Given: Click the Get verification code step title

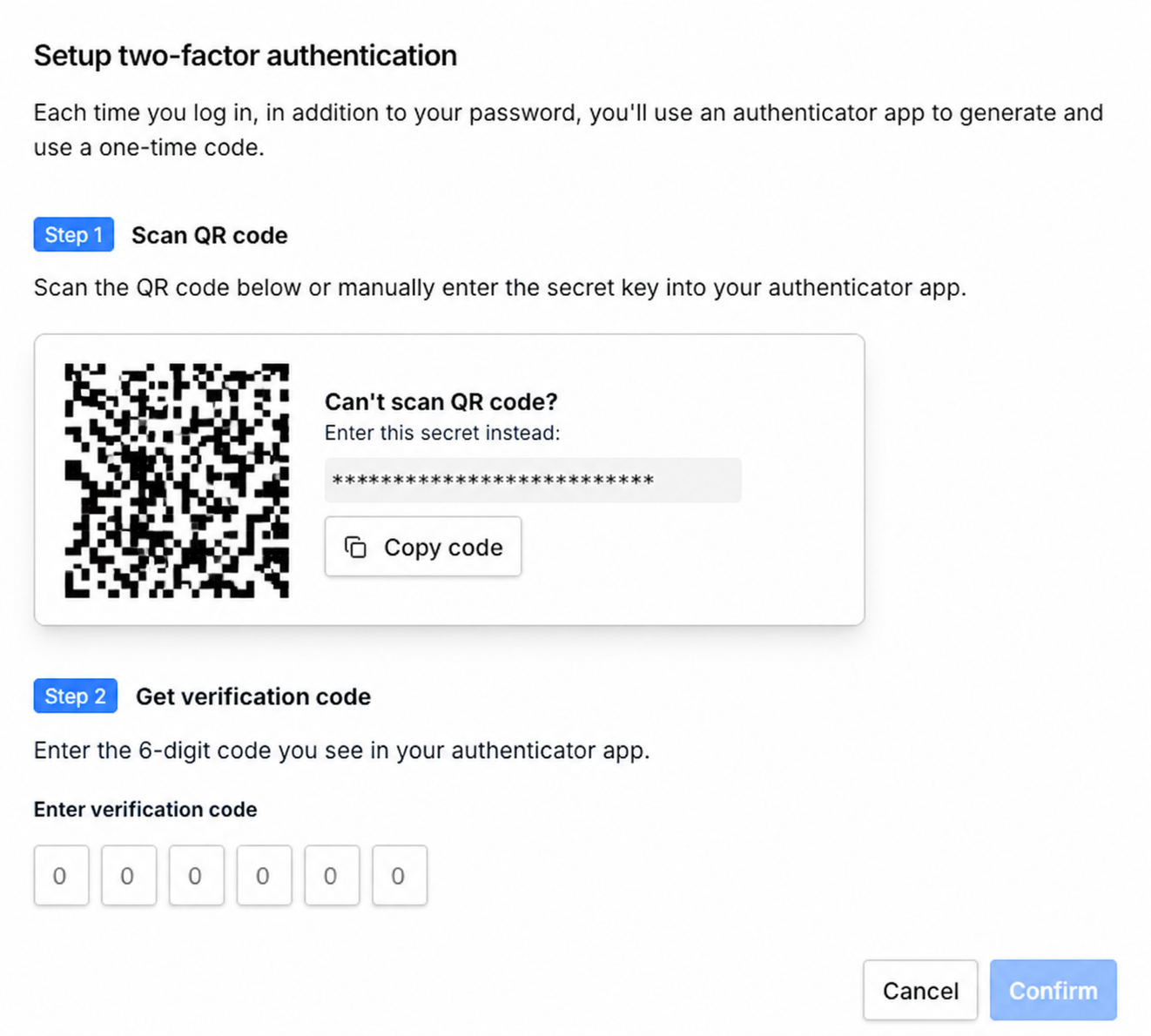Looking at the screenshot, I should (x=253, y=696).
